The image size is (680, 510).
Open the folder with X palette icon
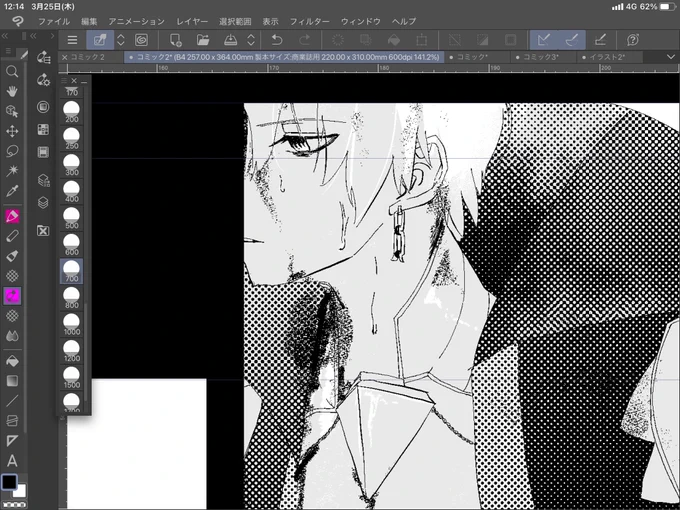[x=43, y=231]
